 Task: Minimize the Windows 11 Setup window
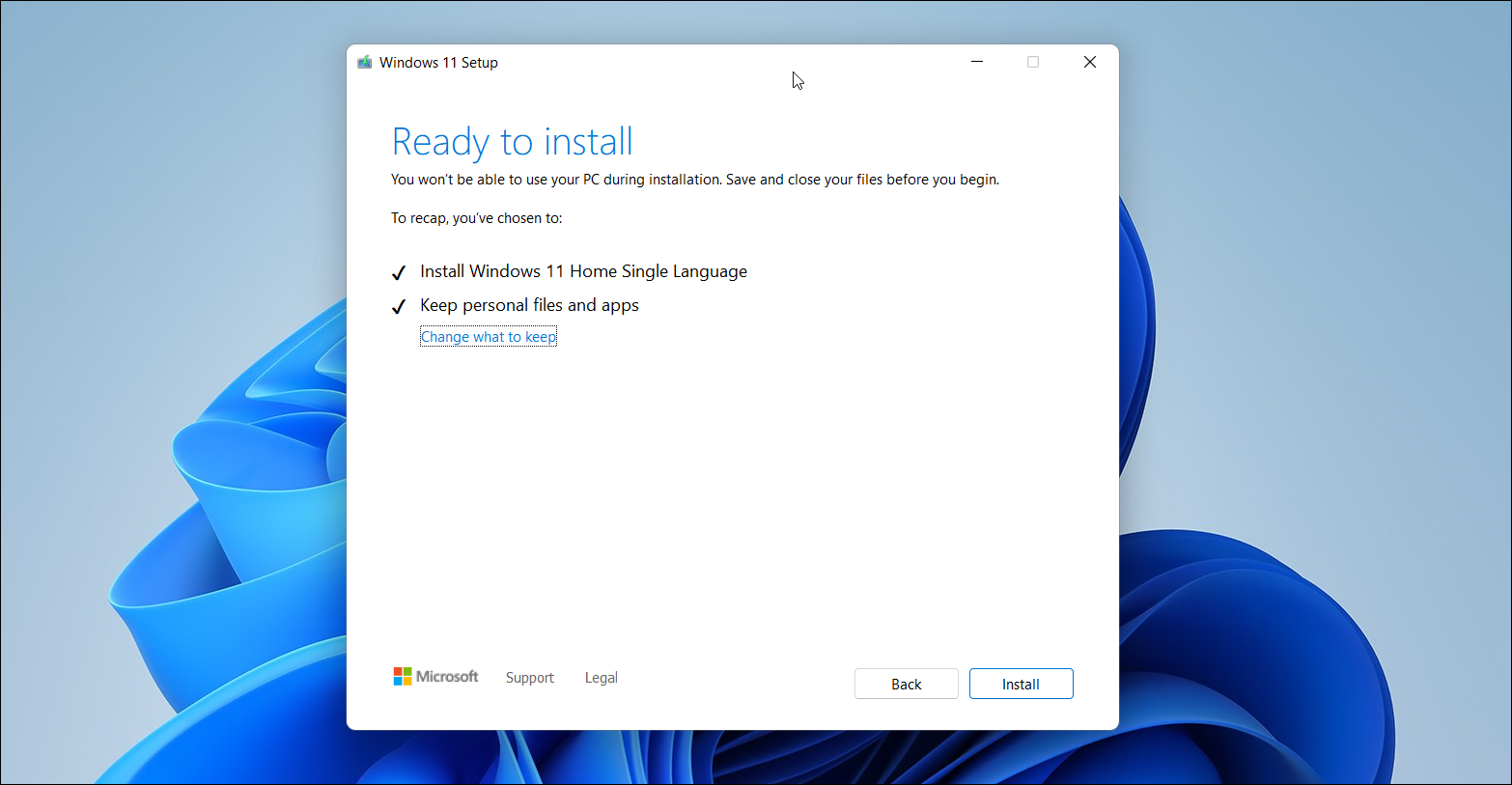point(977,62)
